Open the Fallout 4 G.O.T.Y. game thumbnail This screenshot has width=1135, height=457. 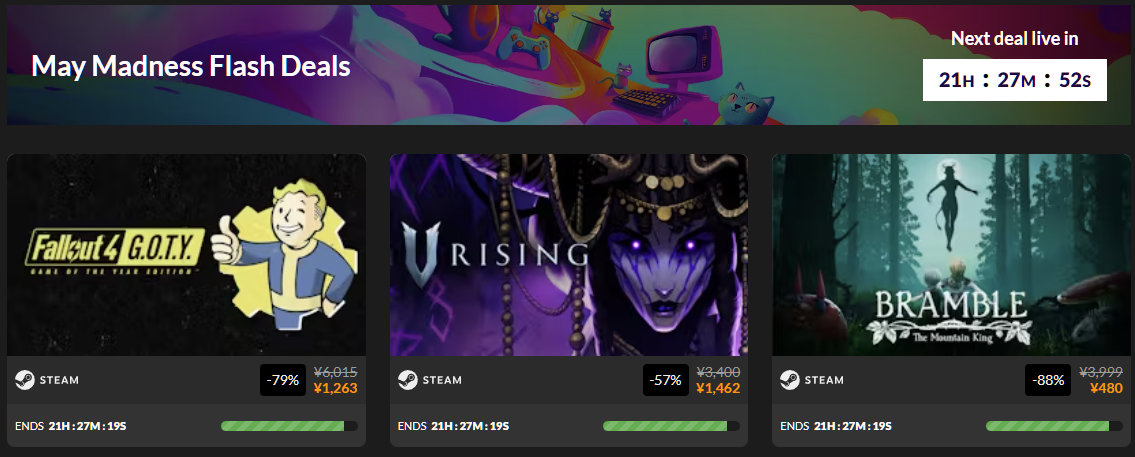point(186,255)
